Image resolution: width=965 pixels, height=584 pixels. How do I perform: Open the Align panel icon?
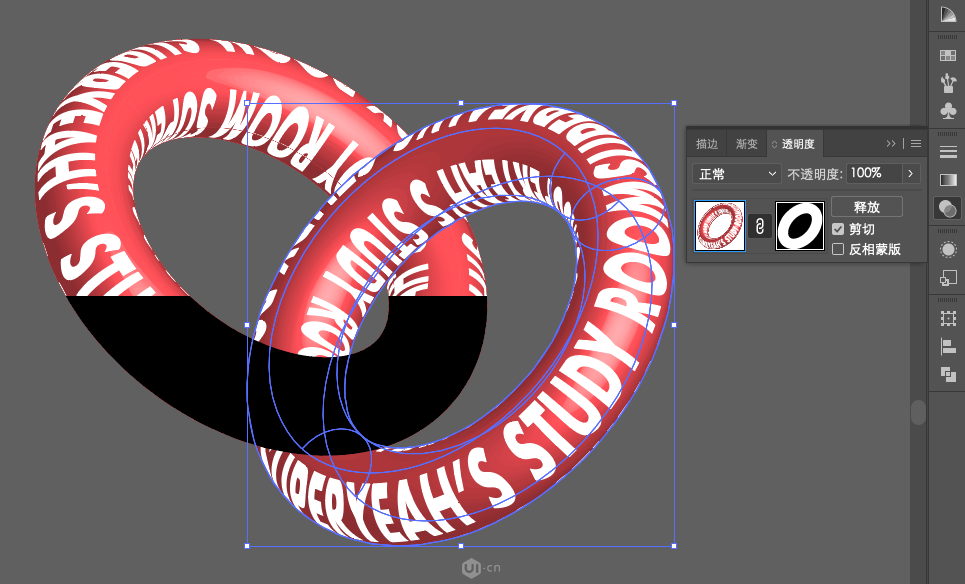(948, 346)
